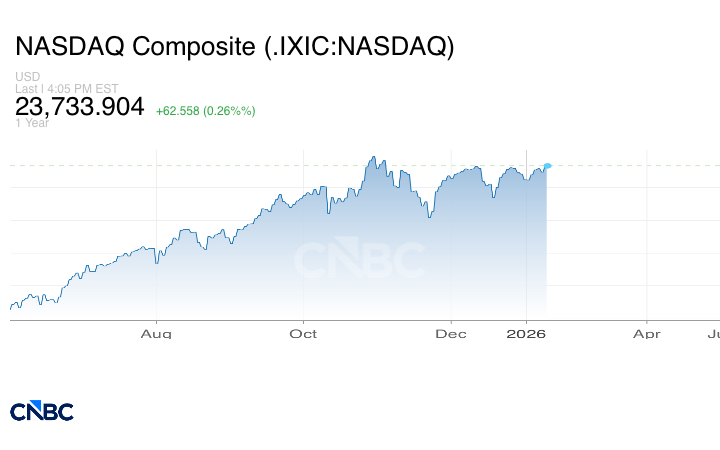Click the sharp chart dip before Dec
Screen dimensions: 720x450
428,216
